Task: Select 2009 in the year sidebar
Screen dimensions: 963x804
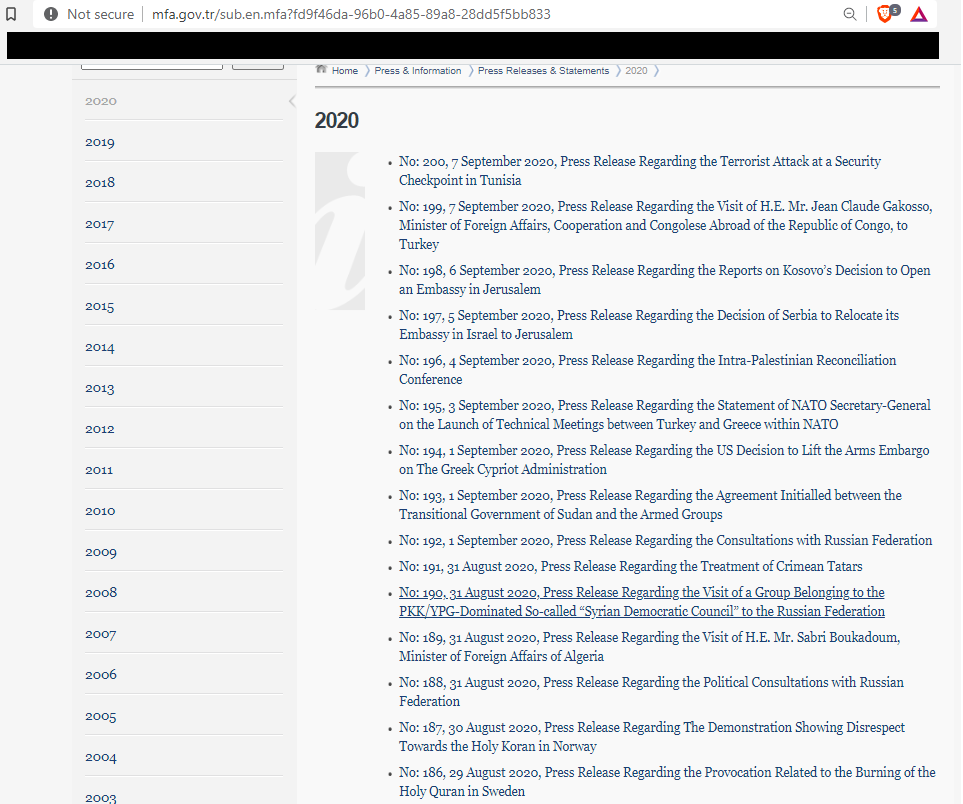Action: click(101, 552)
